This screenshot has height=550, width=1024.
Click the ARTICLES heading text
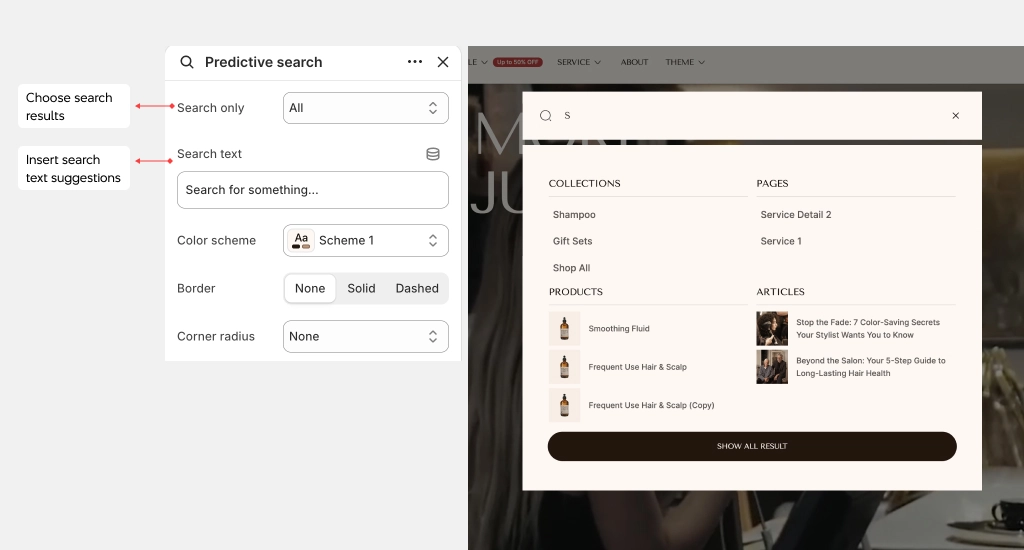click(780, 292)
